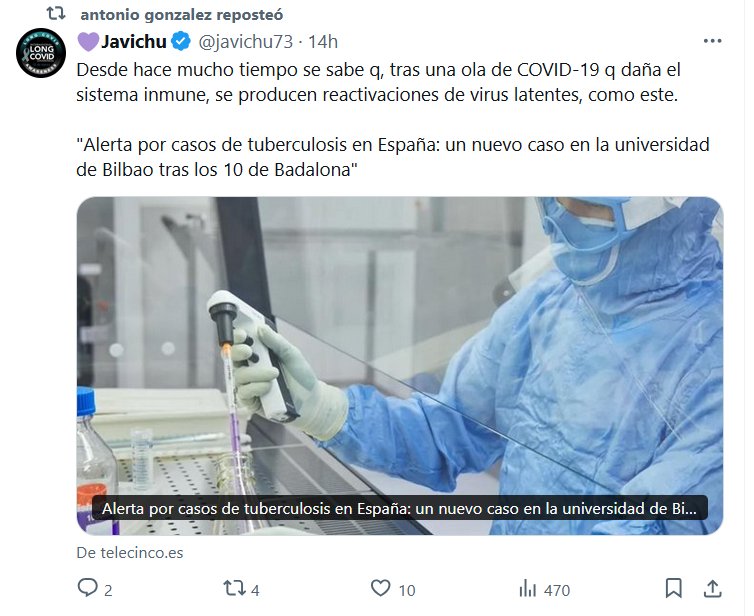Viewport: 754px width, 616px height.
Task: Click the repost arrows icon below post
Action: pyautogui.click(x=234, y=588)
